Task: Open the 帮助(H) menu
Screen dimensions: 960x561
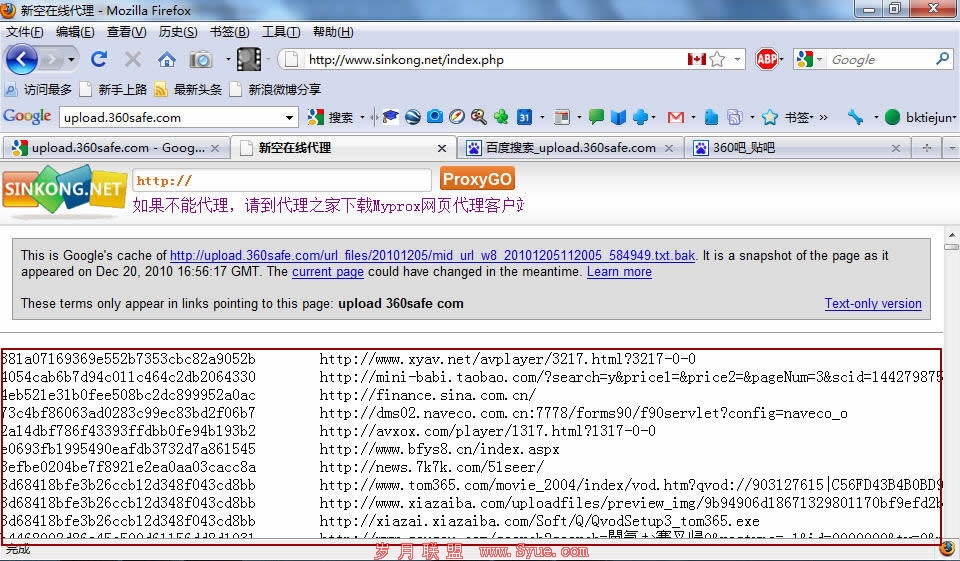Action: (333, 32)
